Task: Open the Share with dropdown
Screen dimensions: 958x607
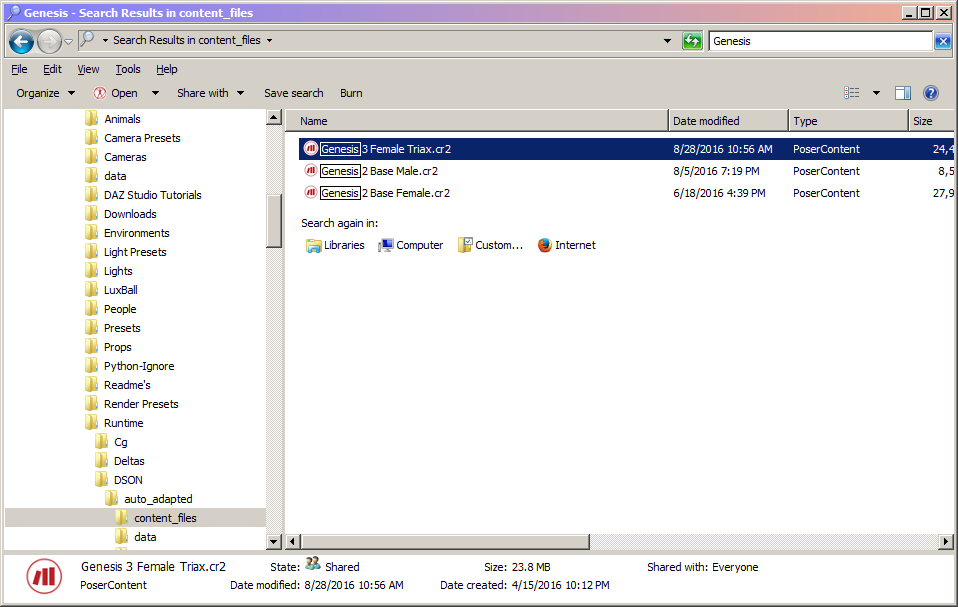Action: click(x=210, y=93)
